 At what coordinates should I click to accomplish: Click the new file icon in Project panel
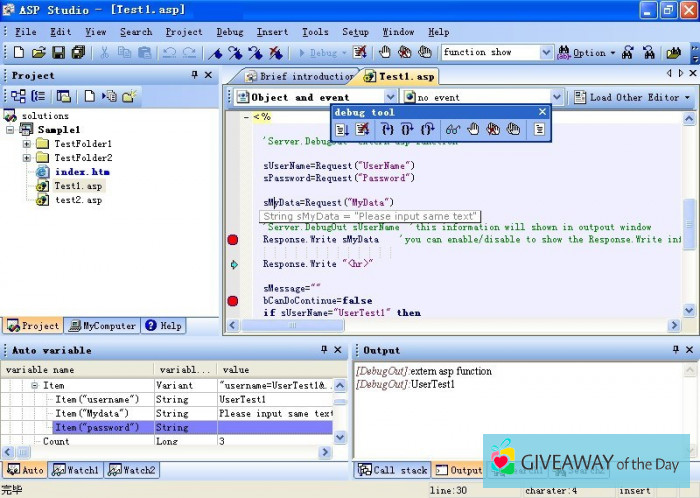coord(89,96)
